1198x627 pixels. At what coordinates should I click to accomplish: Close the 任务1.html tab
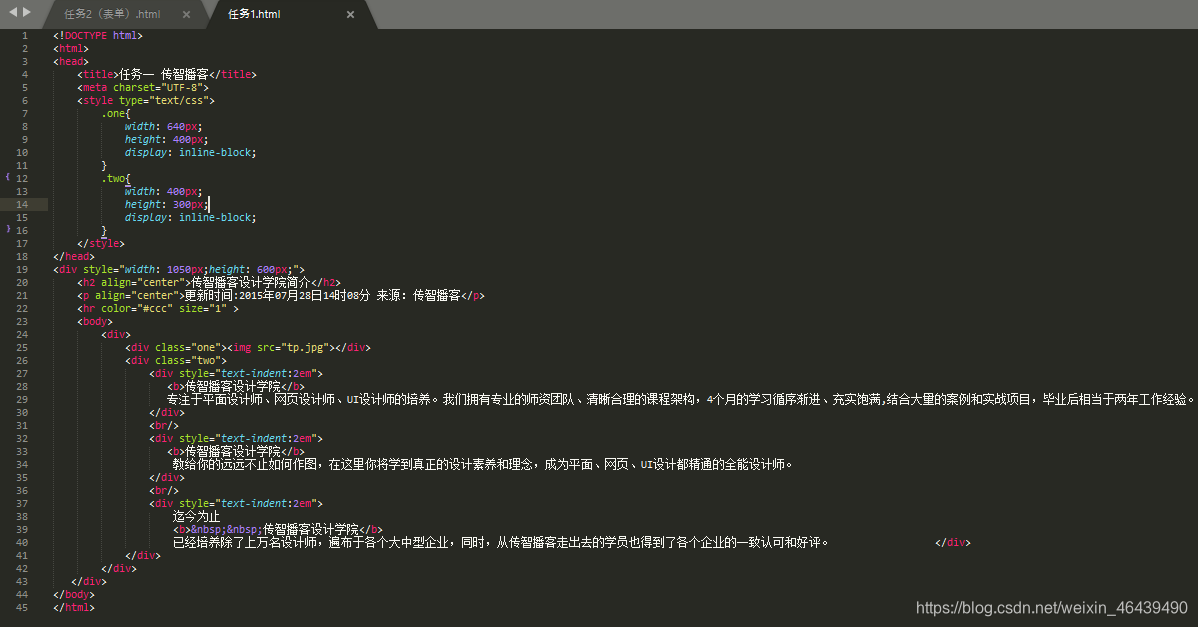tap(350, 15)
